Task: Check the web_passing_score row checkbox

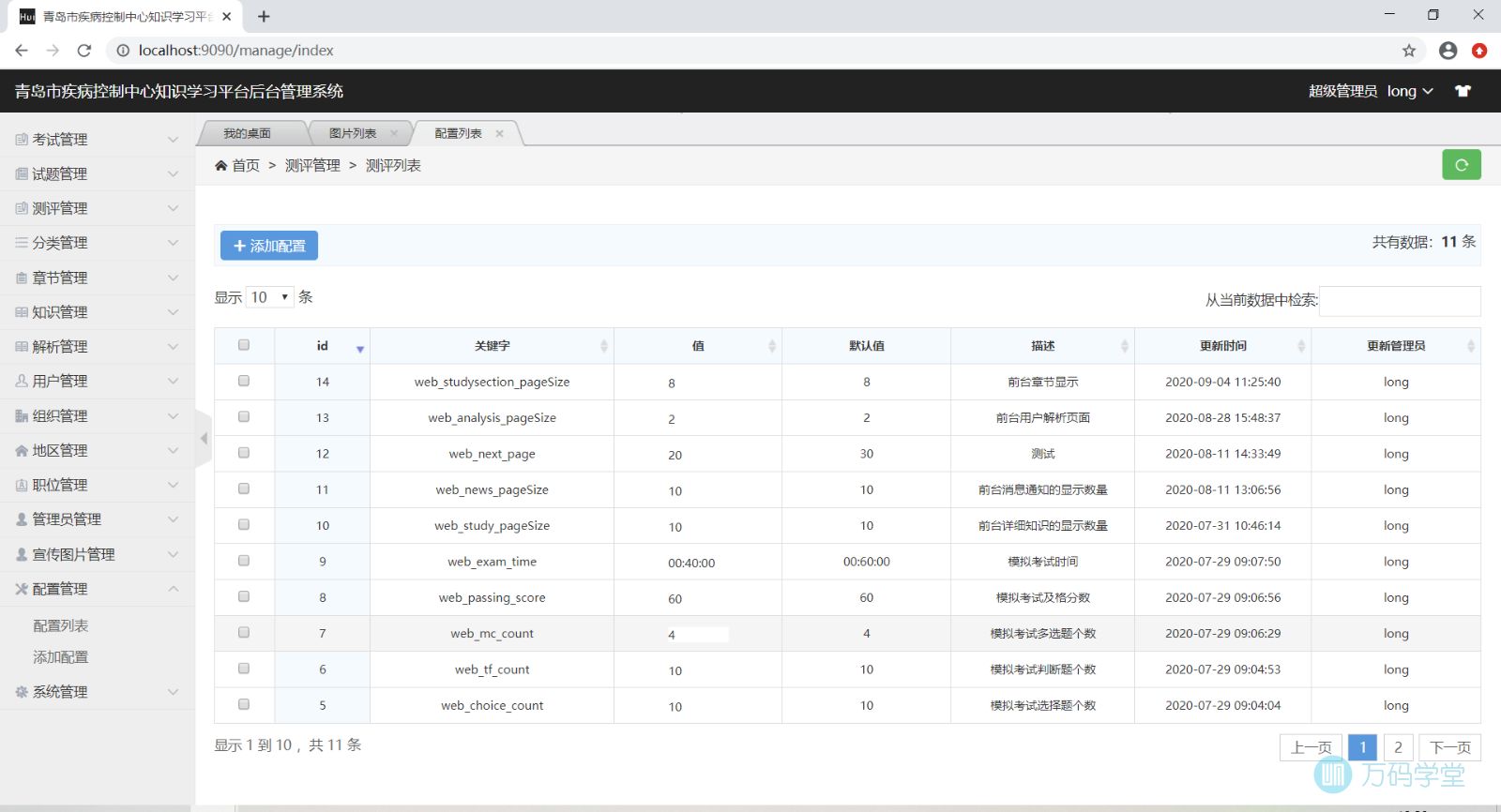Action: pos(244,596)
